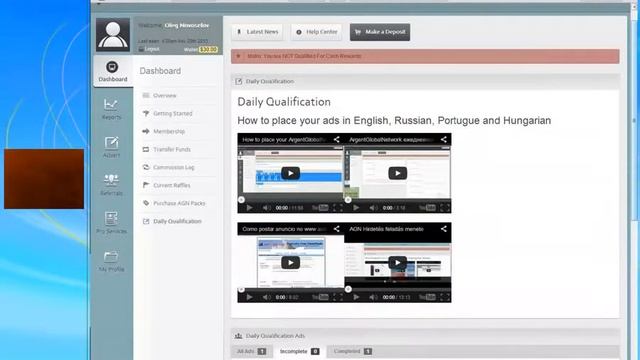Share the 'AGN Hirdetés feladás menete' video
The image size is (640, 360).
point(444,229)
